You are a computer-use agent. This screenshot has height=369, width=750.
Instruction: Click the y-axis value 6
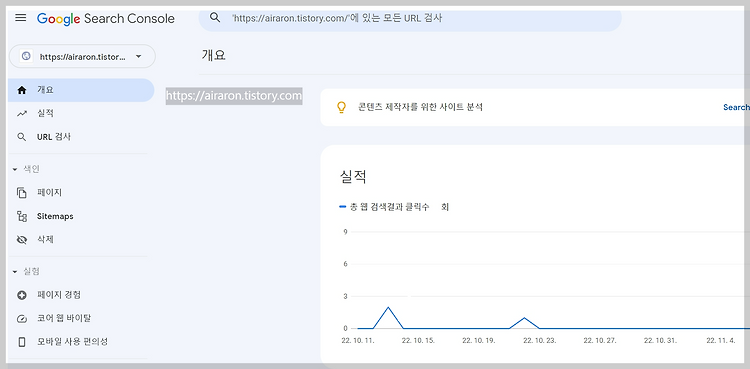point(345,264)
